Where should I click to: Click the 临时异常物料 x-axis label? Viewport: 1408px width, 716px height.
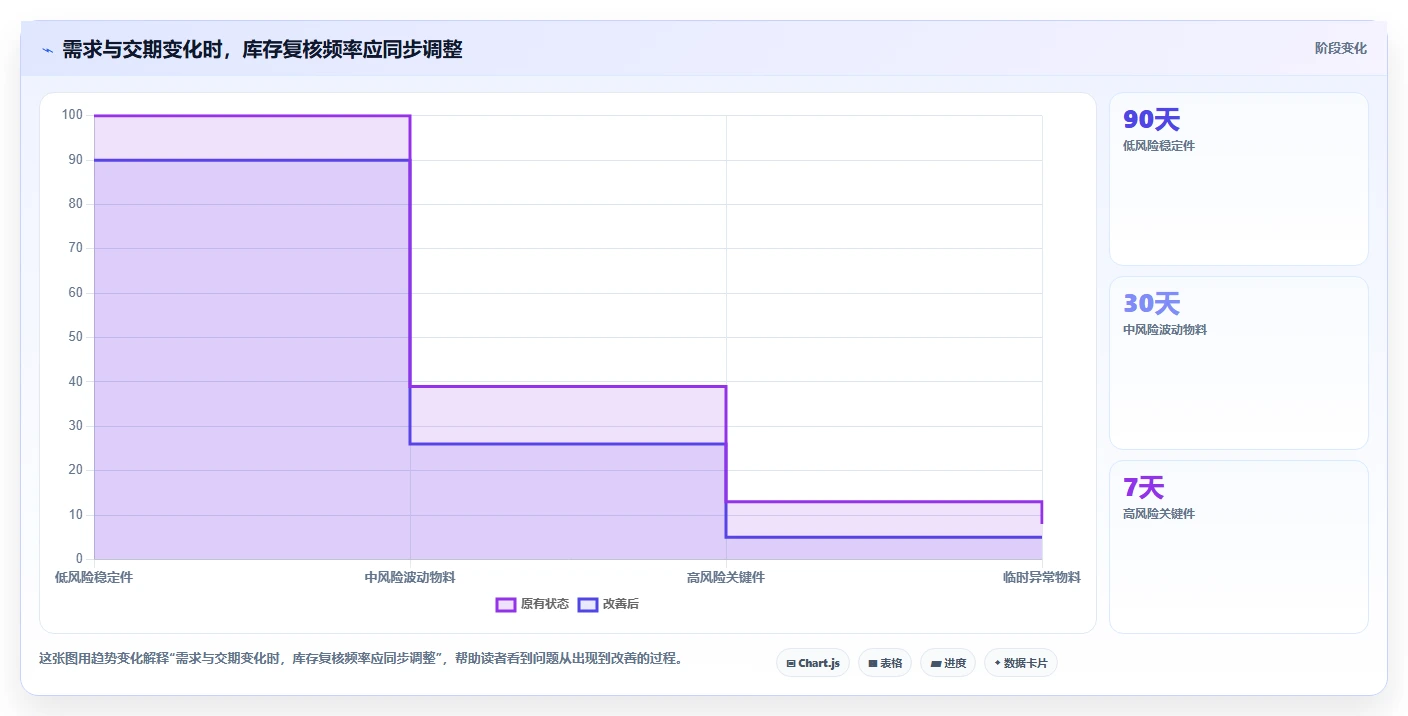click(1042, 577)
